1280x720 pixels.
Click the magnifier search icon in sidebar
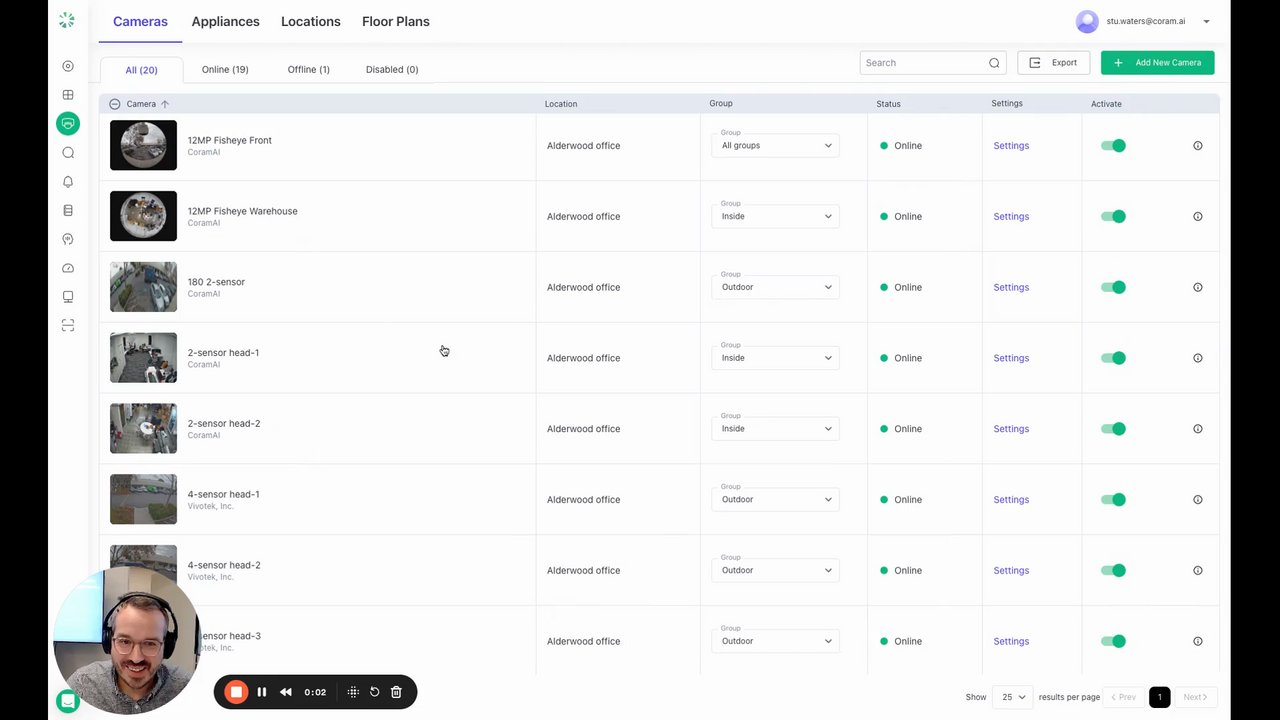68,153
